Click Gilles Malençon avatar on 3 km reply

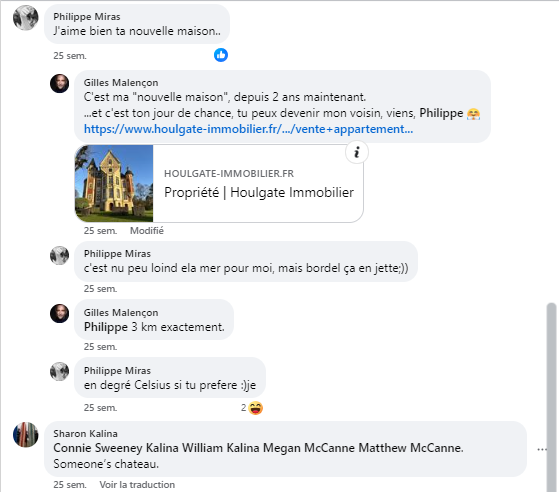click(x=59, y=314)
